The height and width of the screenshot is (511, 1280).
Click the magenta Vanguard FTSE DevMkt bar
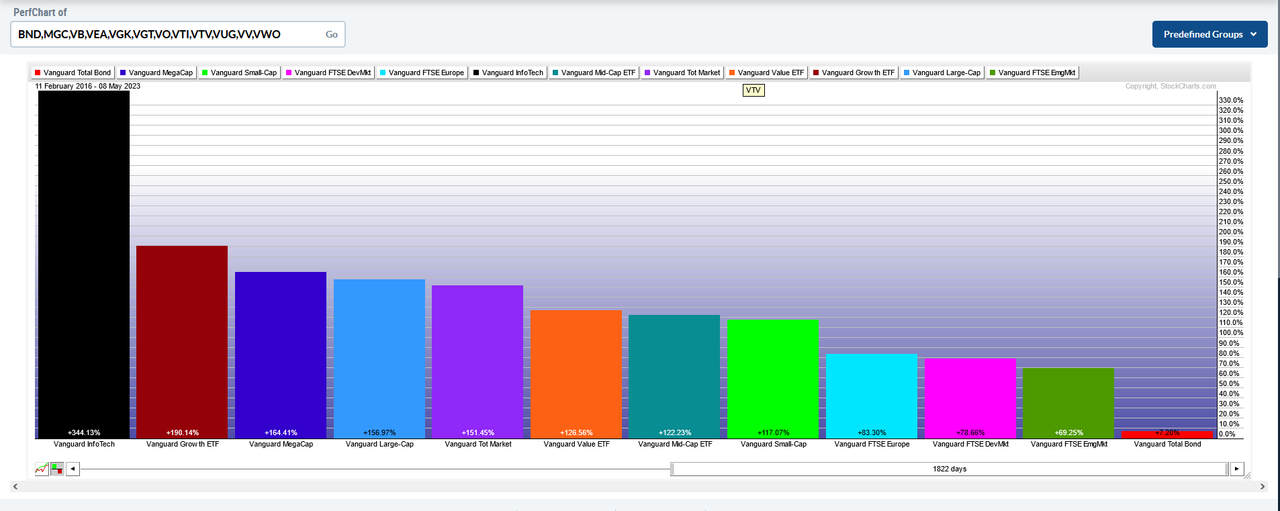point(970,398)
